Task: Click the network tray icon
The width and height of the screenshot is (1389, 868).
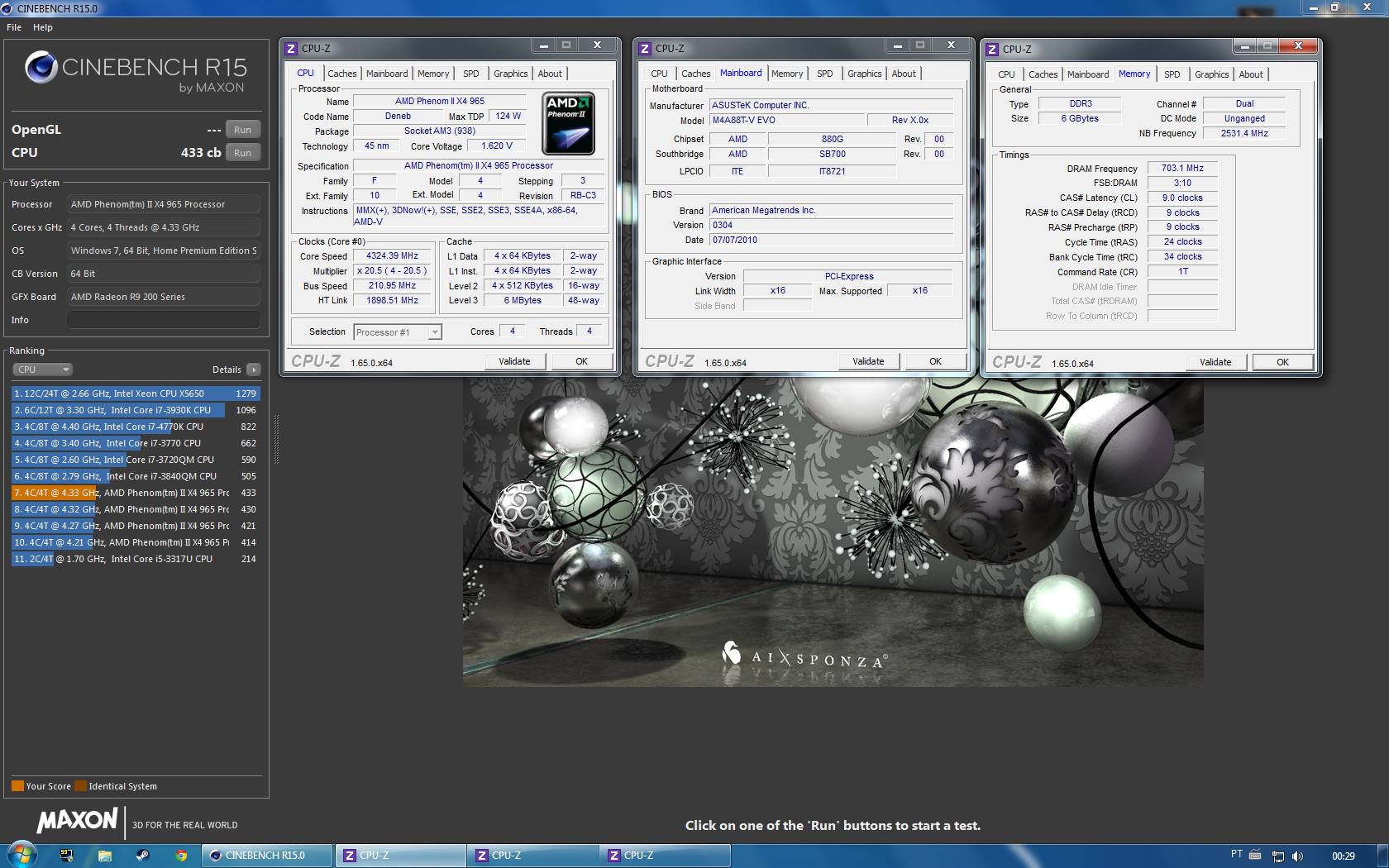Action: pos(1277,856)
